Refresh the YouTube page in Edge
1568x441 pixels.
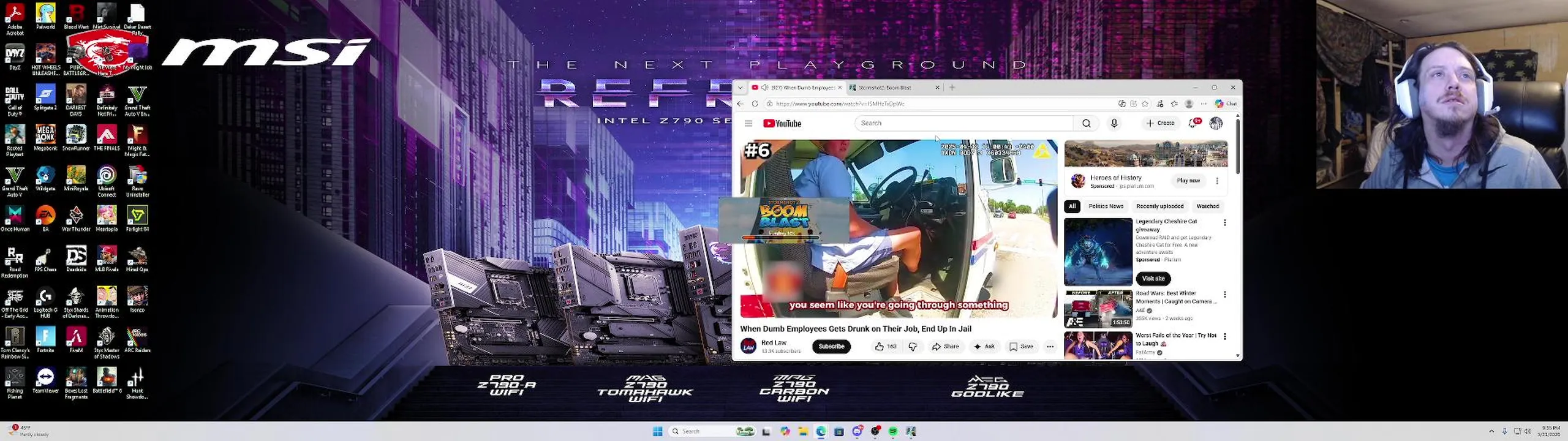coord(755,104)
